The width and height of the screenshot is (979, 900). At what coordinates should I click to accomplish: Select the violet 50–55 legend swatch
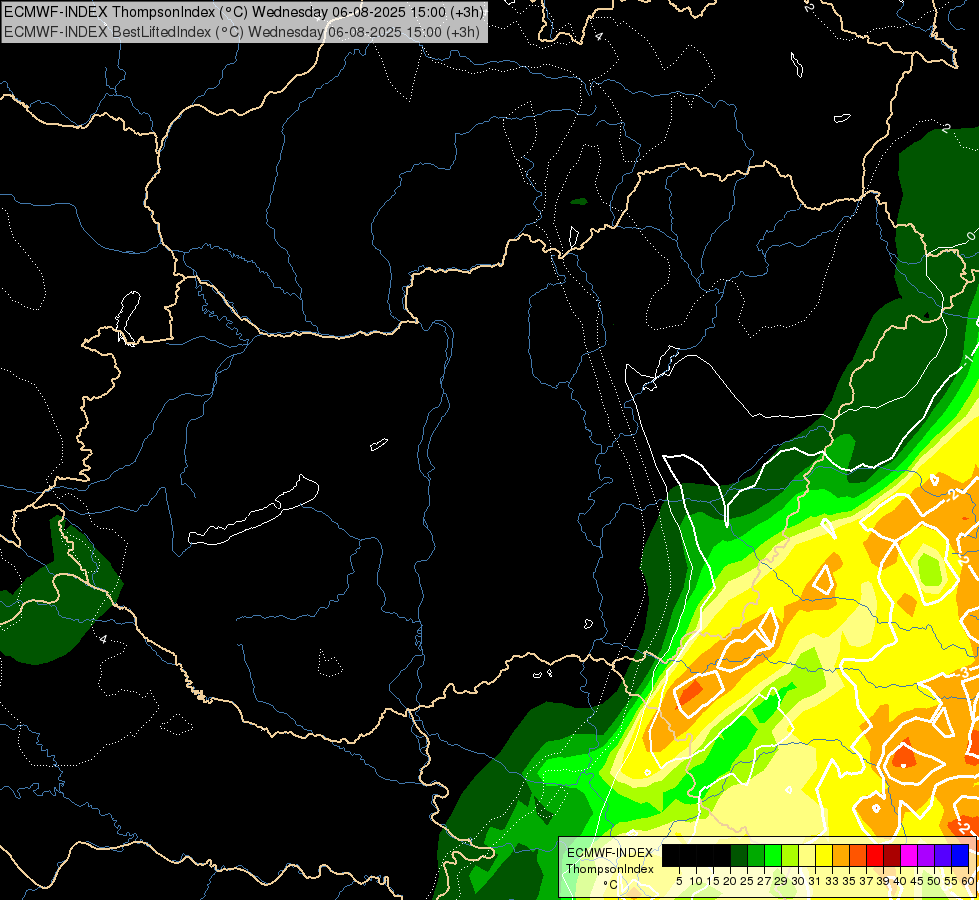(943, 855)
